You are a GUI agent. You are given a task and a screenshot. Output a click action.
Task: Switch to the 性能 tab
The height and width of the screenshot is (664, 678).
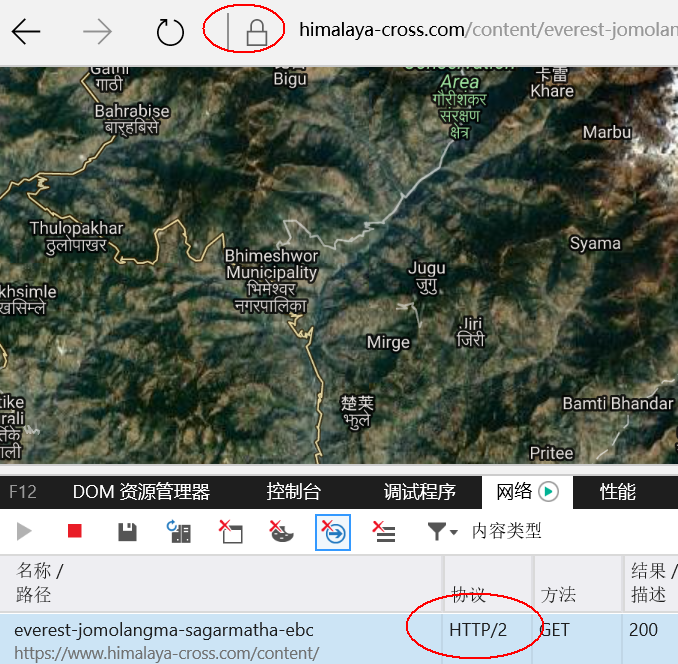[617, 492]
